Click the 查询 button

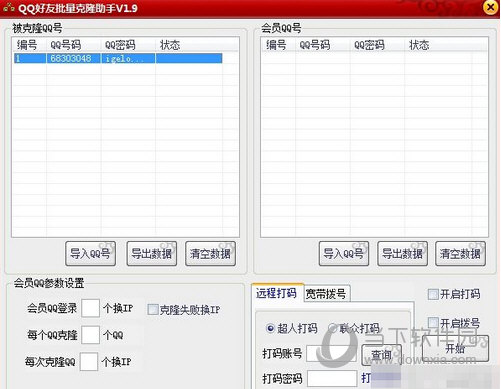(x=382, y=355)
